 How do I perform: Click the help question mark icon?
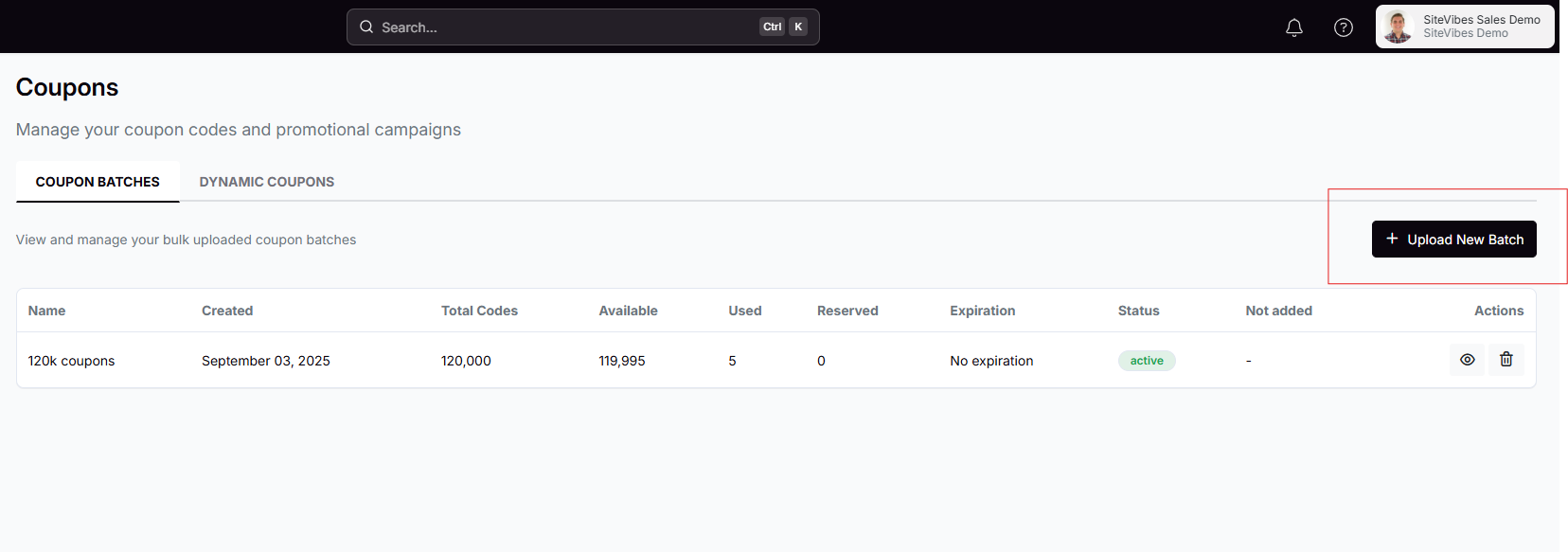pyautogui.click(x=1343, y=27)
